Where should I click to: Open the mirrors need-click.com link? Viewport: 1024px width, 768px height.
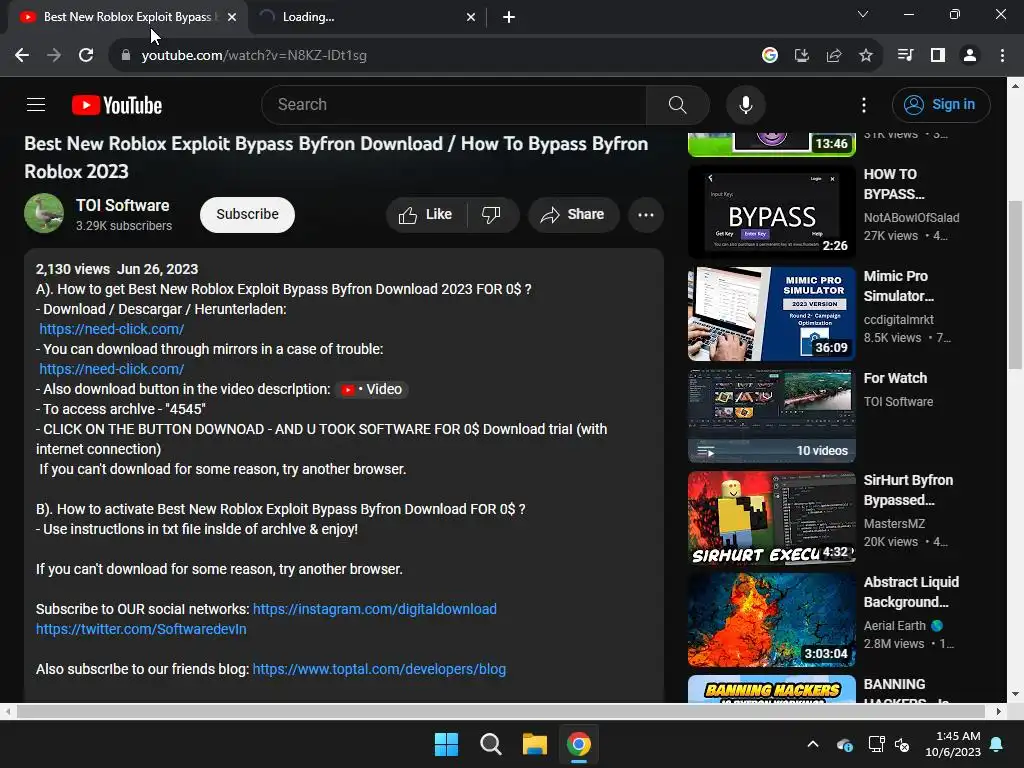click(x=112, y=369)
